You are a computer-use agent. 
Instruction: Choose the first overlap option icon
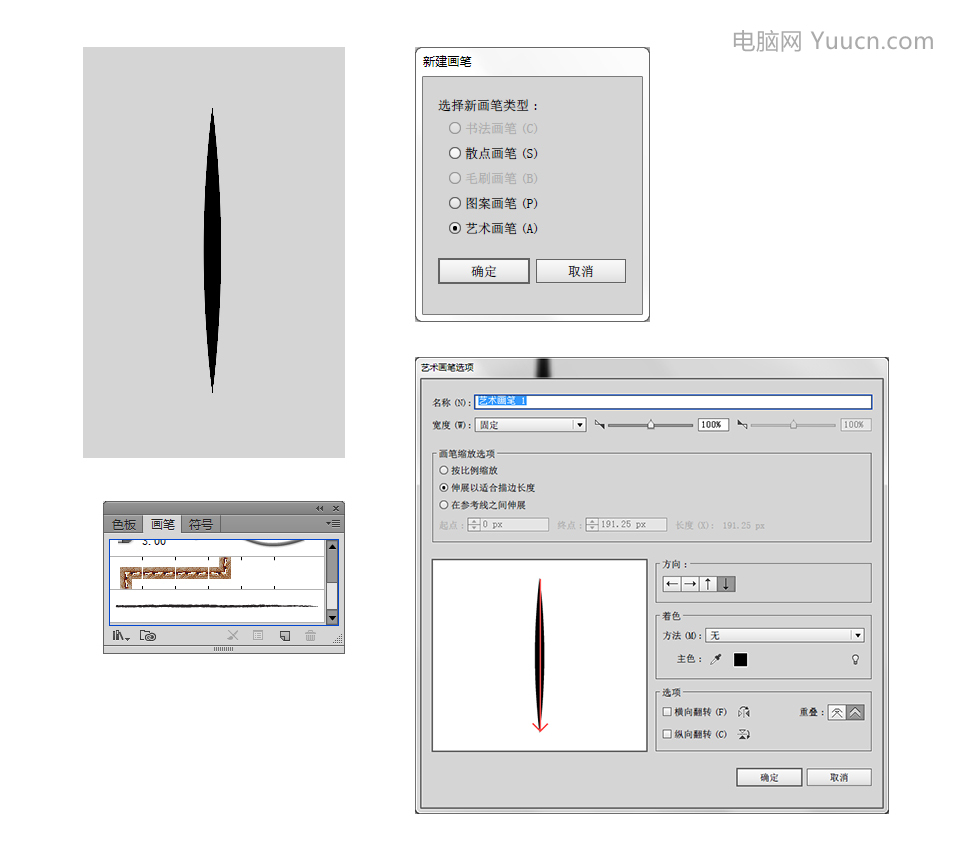(837, 713)
